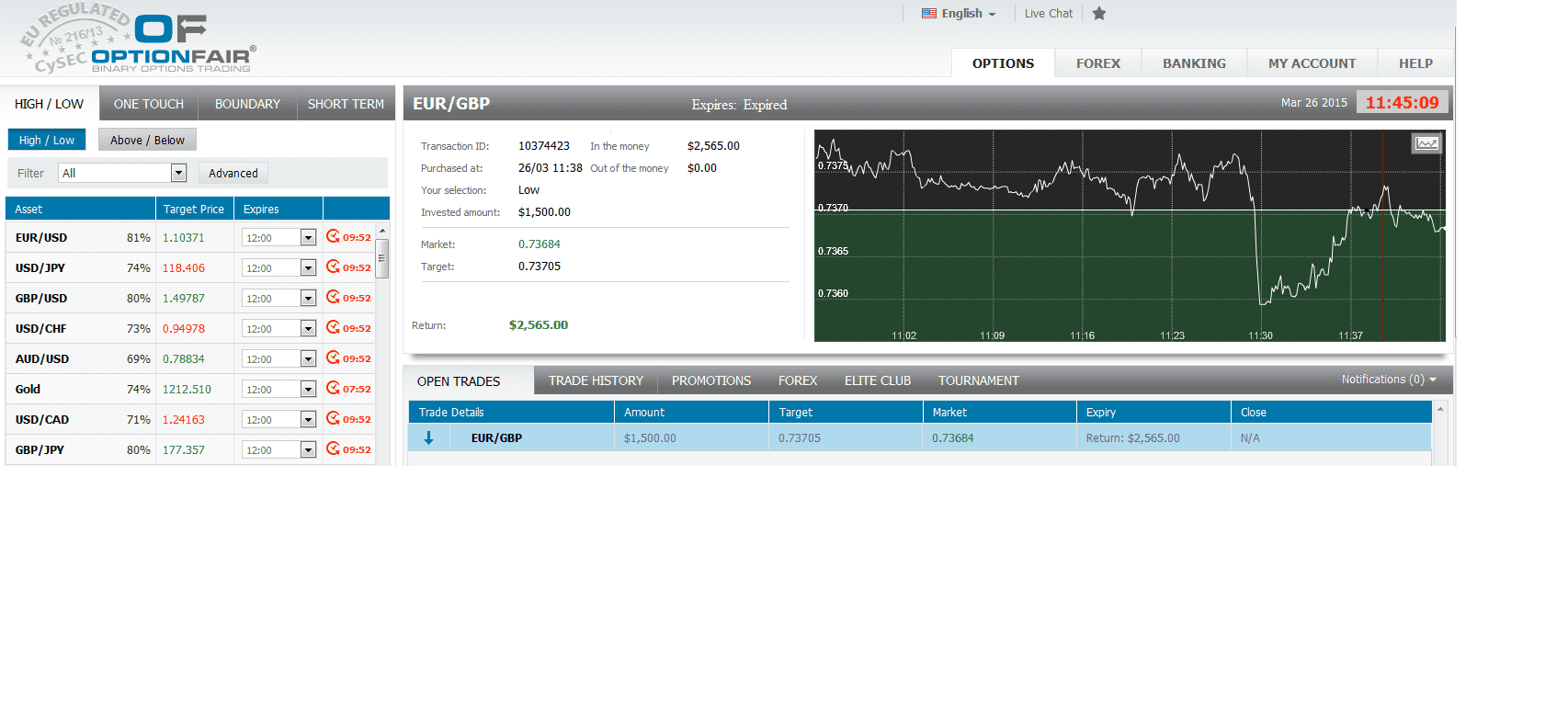Viewport: 1568px width, 715px height.
Task: Expand the Notifications (0) dropdown
Action: click(1388, 380)
